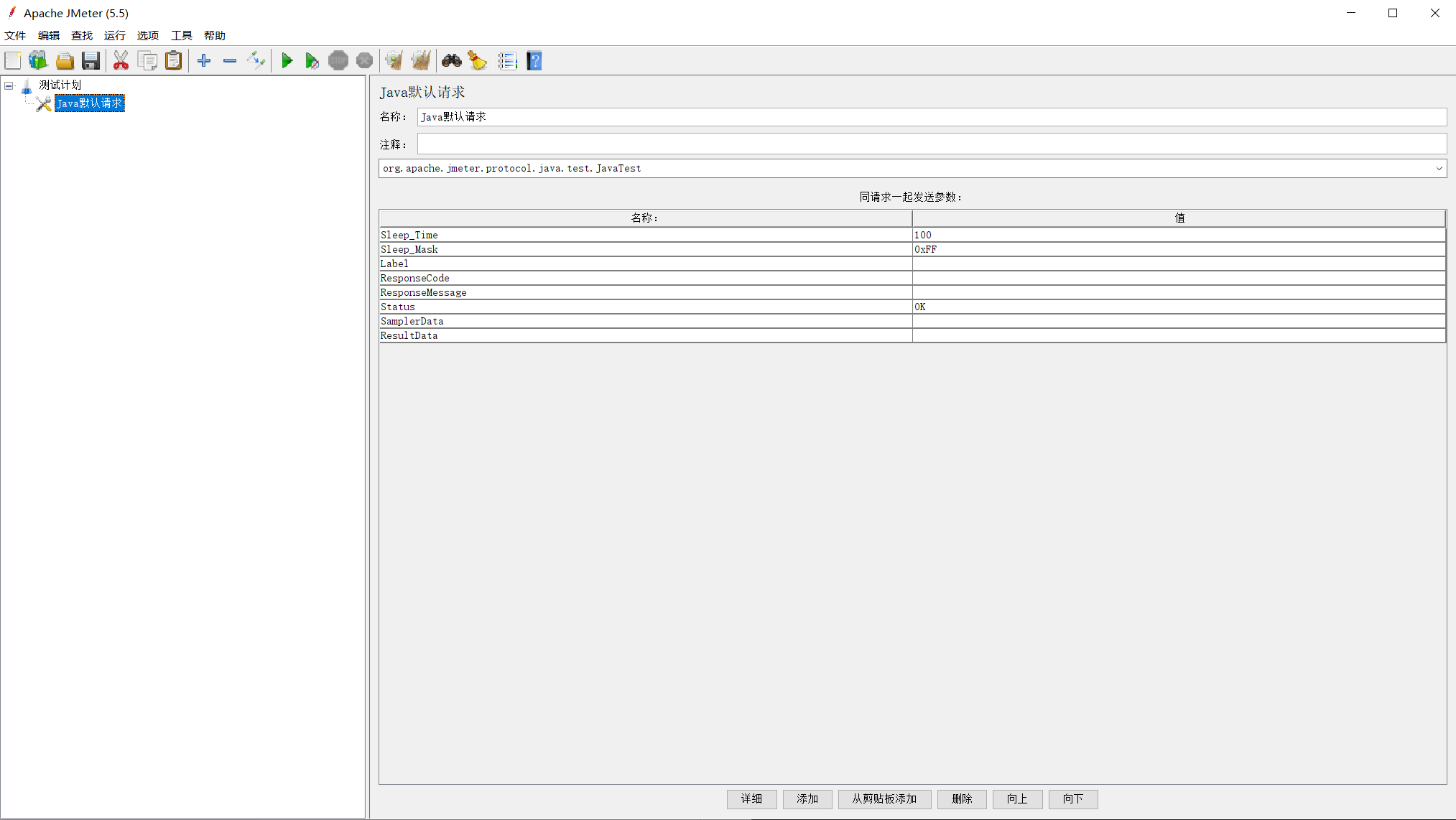Click the 名称 input field
The image size is (1456, 820).
pos(932,117)
